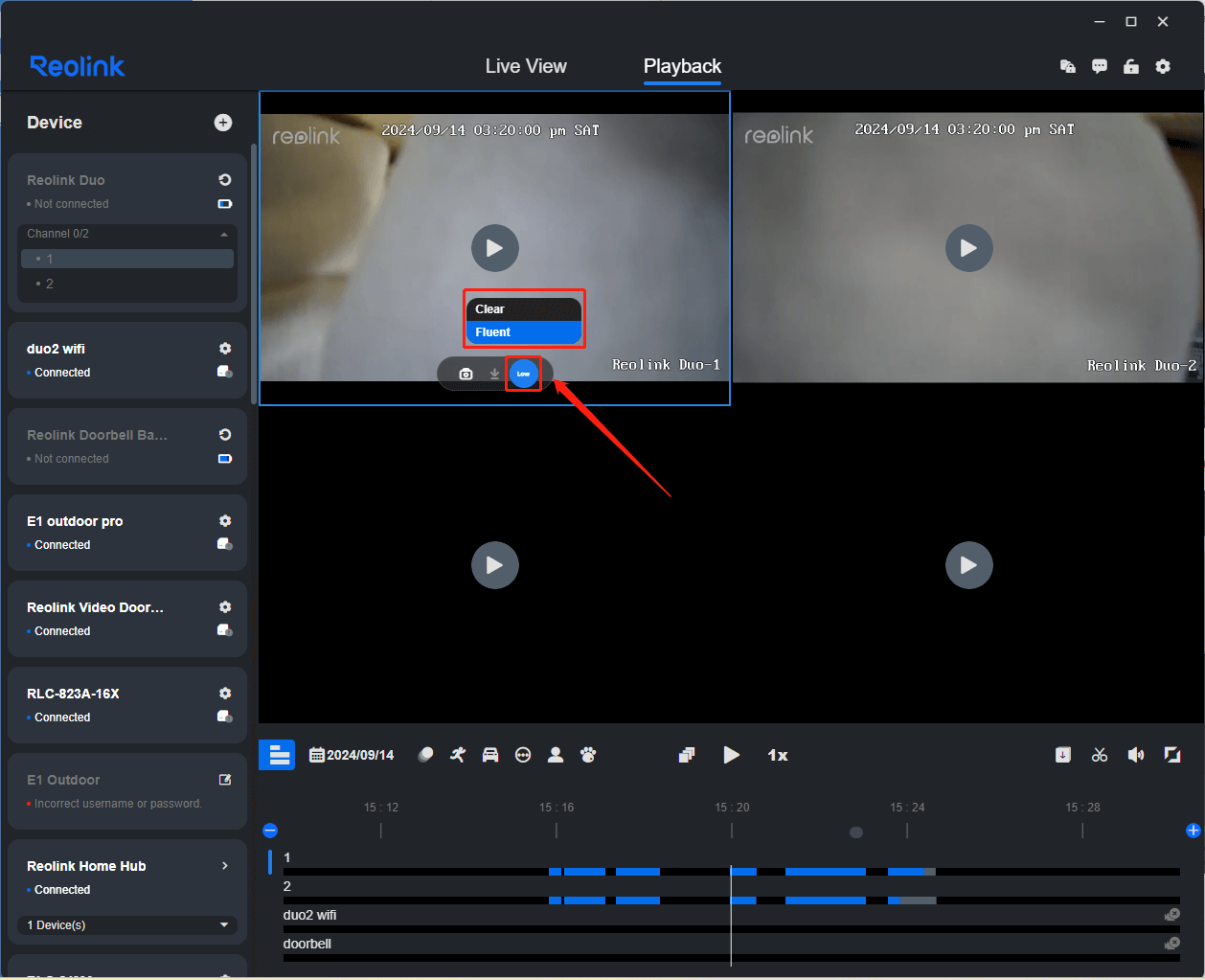Select the Reolink Home Hub device name
The image size is (1205, 980).
(86, 866)
